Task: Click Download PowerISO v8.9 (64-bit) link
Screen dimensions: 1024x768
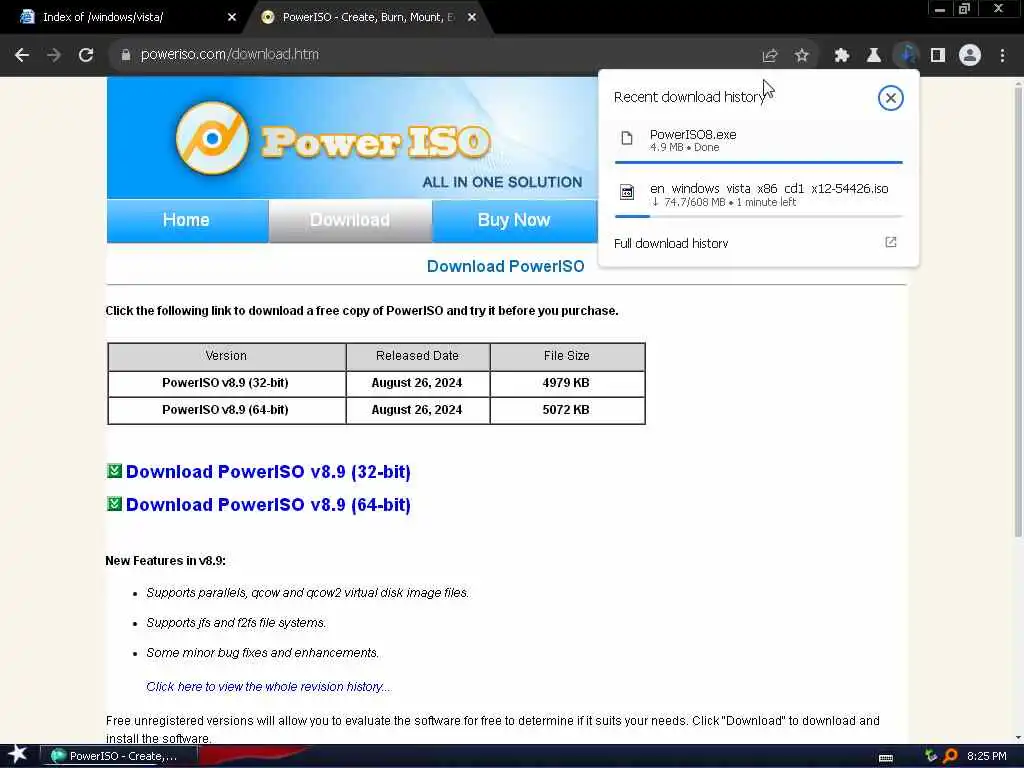Action: (x=268, y=504)
